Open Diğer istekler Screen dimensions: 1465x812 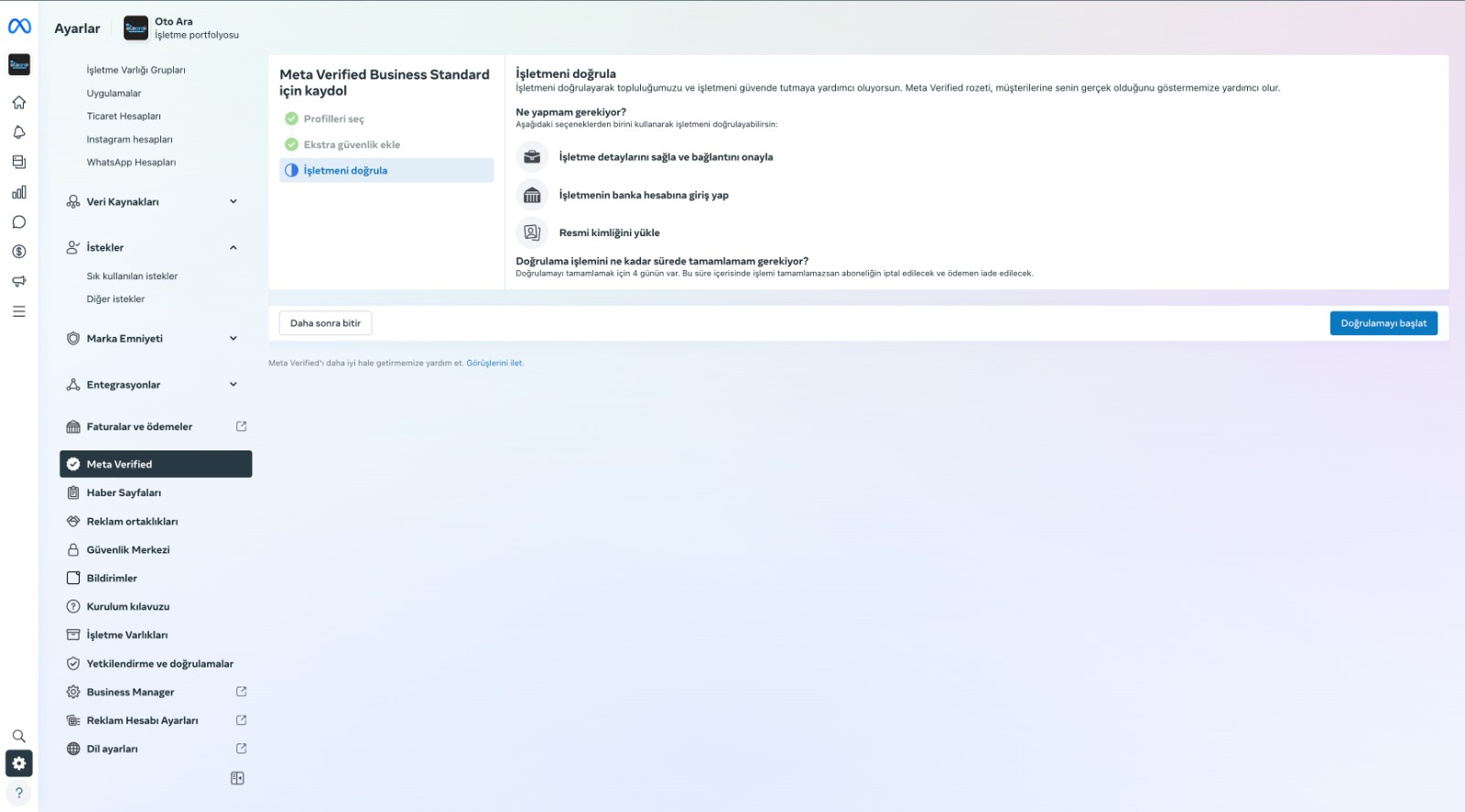tap(116, 299)
